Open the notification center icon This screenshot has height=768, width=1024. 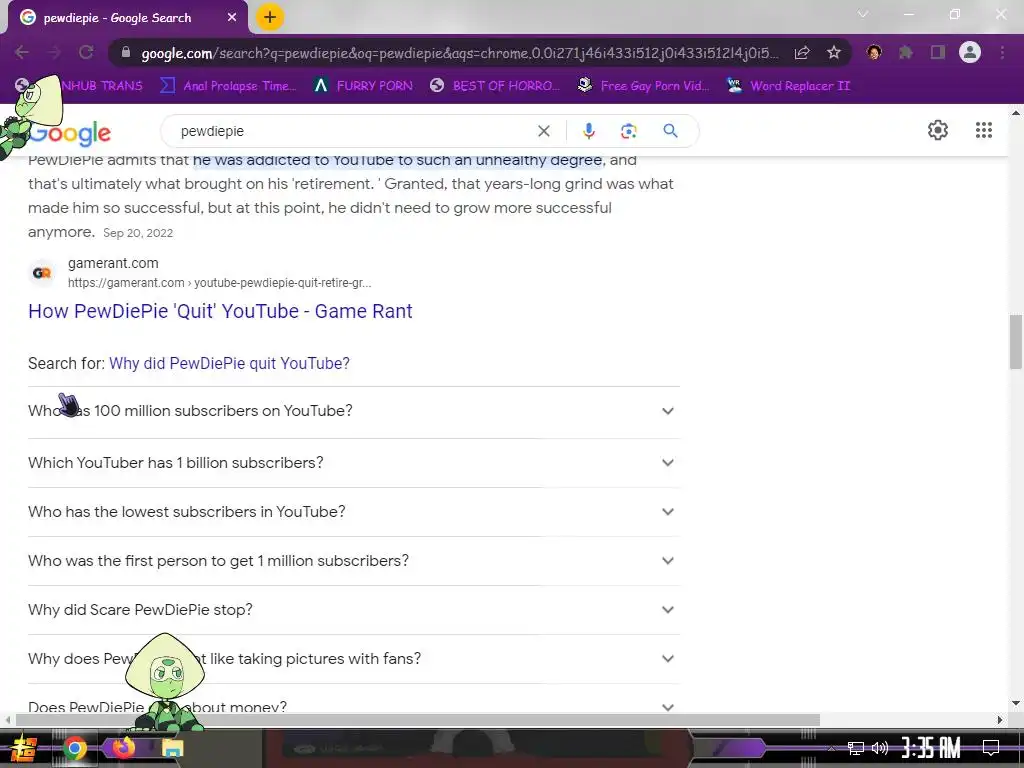991,748
